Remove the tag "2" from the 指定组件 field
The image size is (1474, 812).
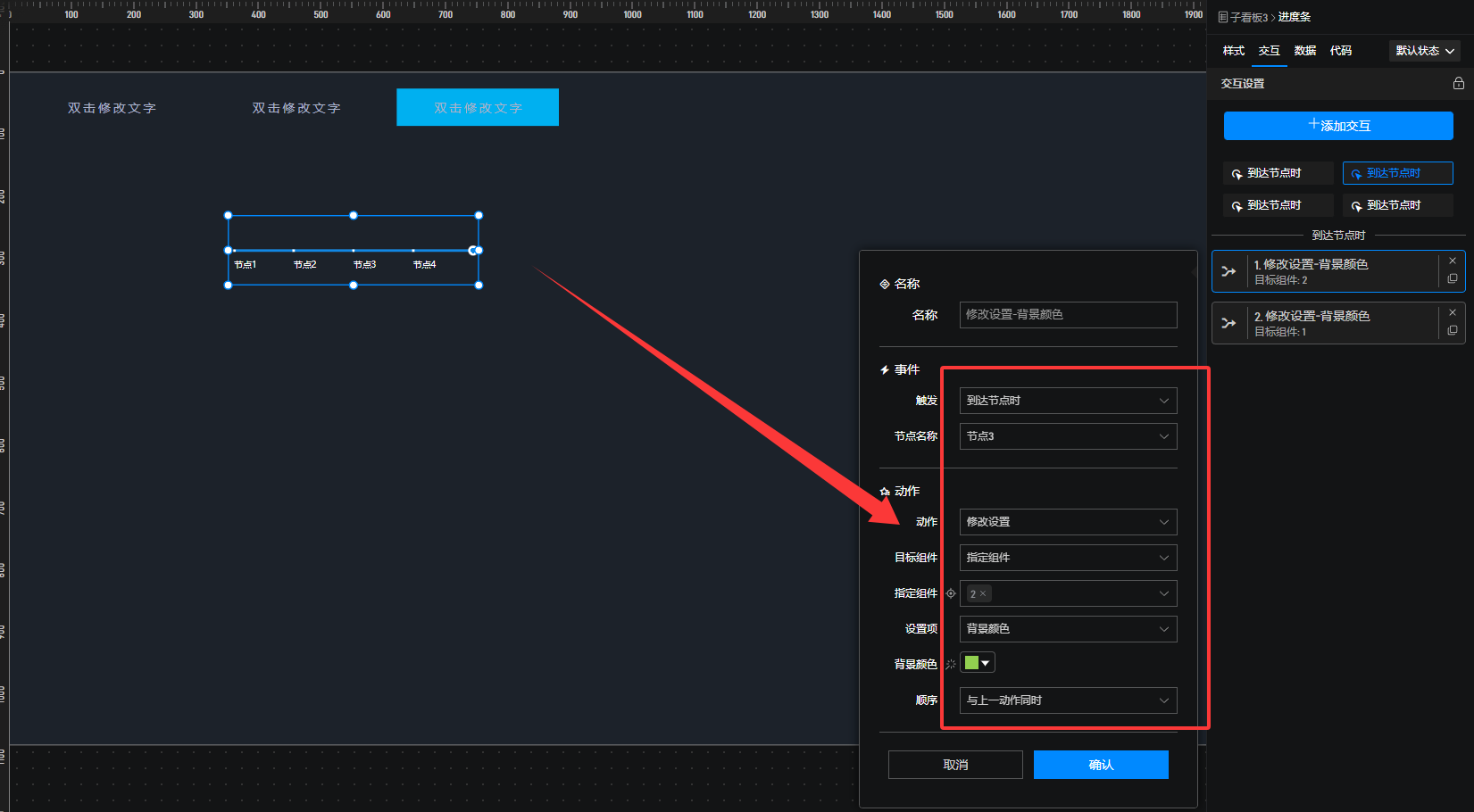[x=983, y=594]
